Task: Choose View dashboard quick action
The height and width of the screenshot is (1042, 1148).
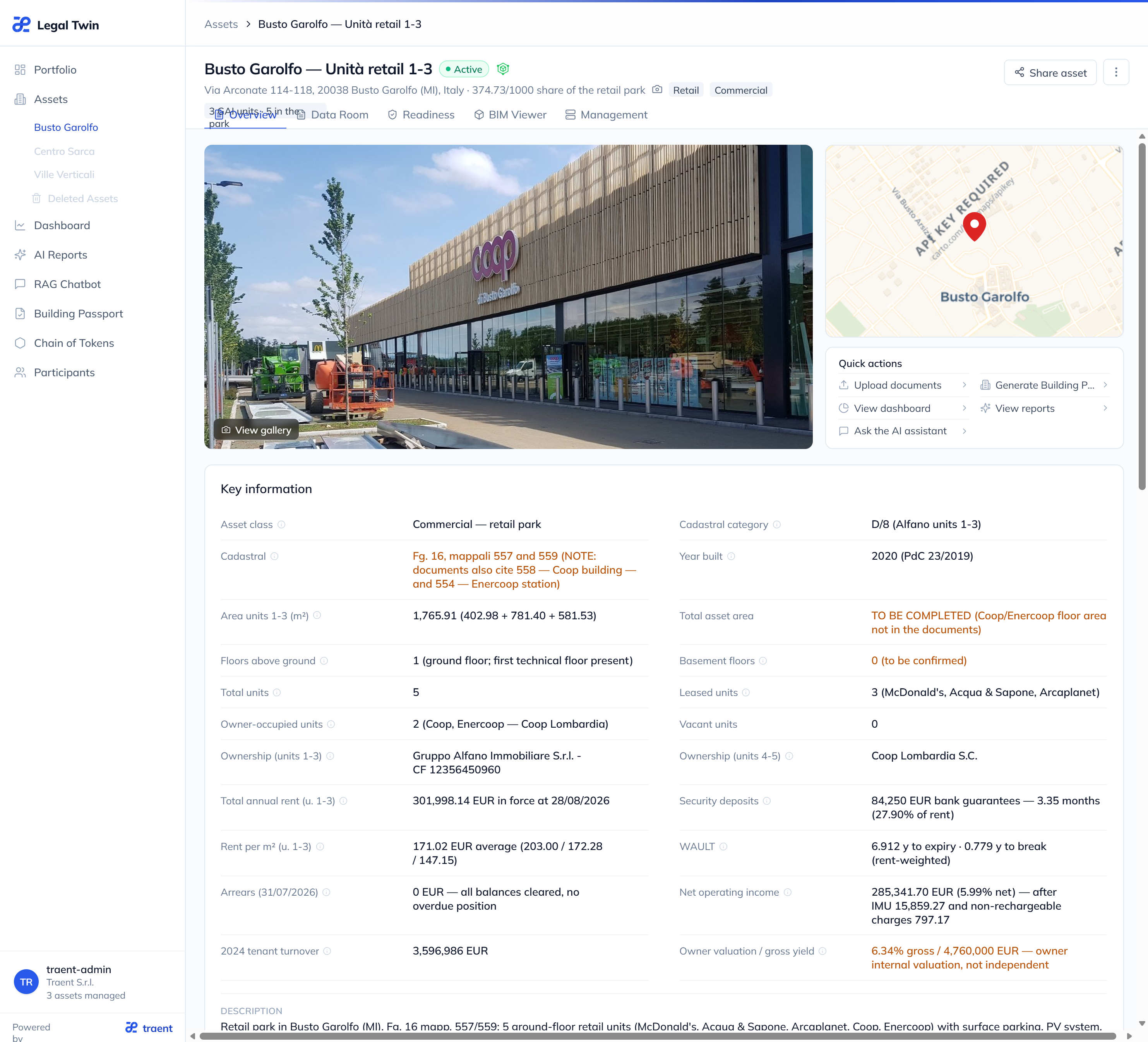Action: [903, 408]
